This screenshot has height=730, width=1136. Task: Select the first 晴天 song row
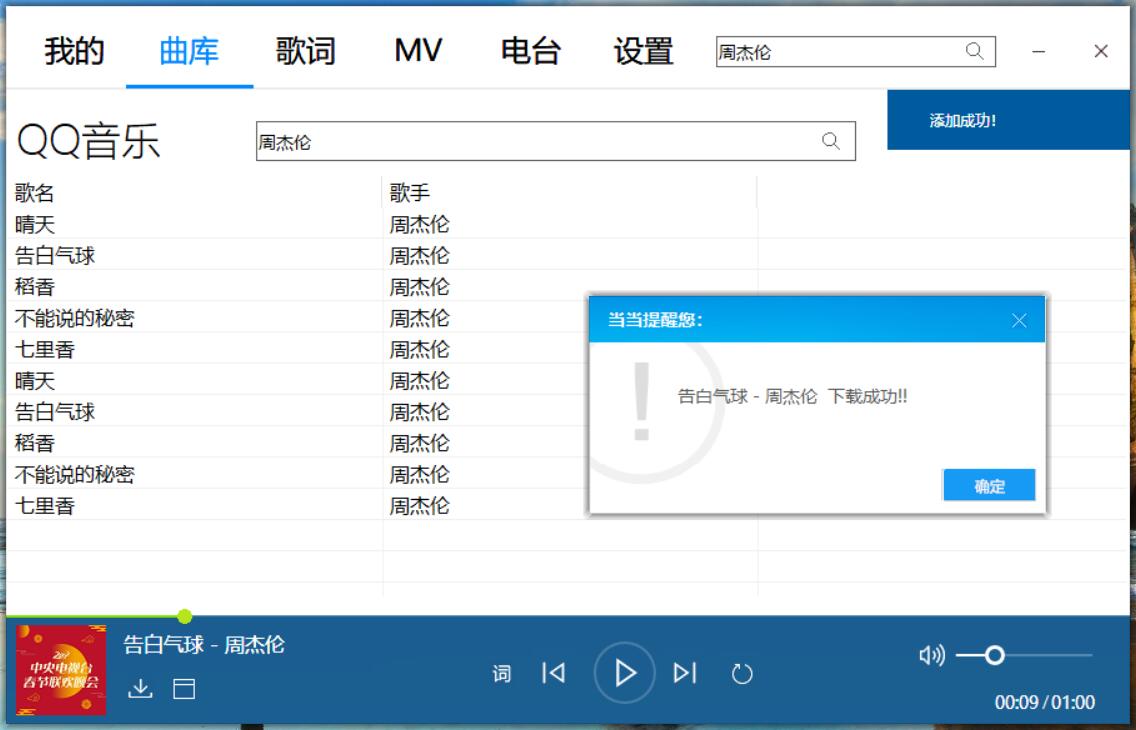coord(569,224)
